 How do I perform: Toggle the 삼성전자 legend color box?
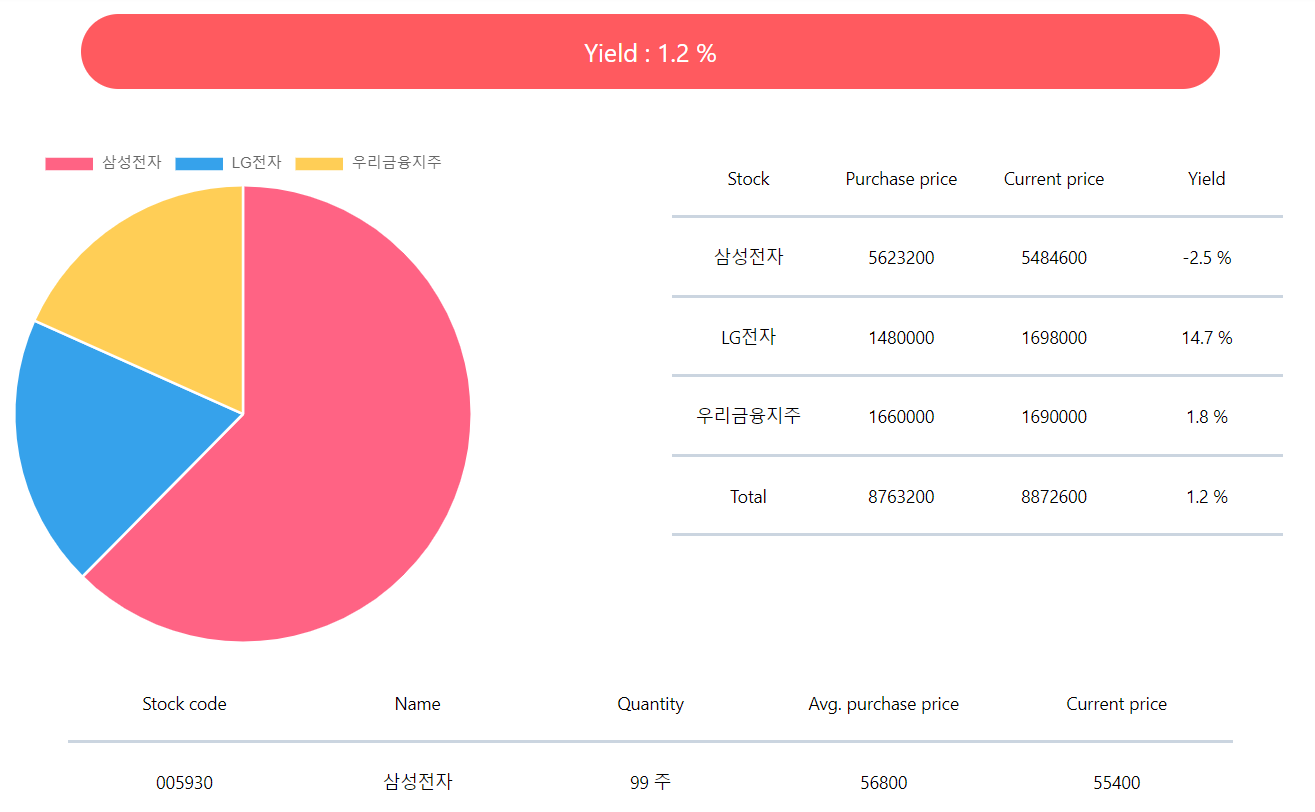(69, 163)
